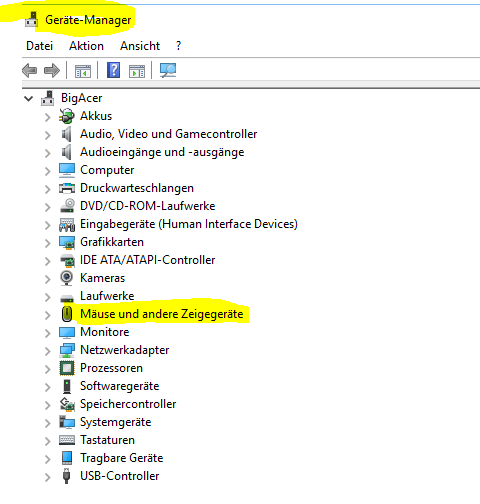This screenshot has width=480, height=504.
Task: Select Audio, Video und Gamecontroller label
Action: 168,134
